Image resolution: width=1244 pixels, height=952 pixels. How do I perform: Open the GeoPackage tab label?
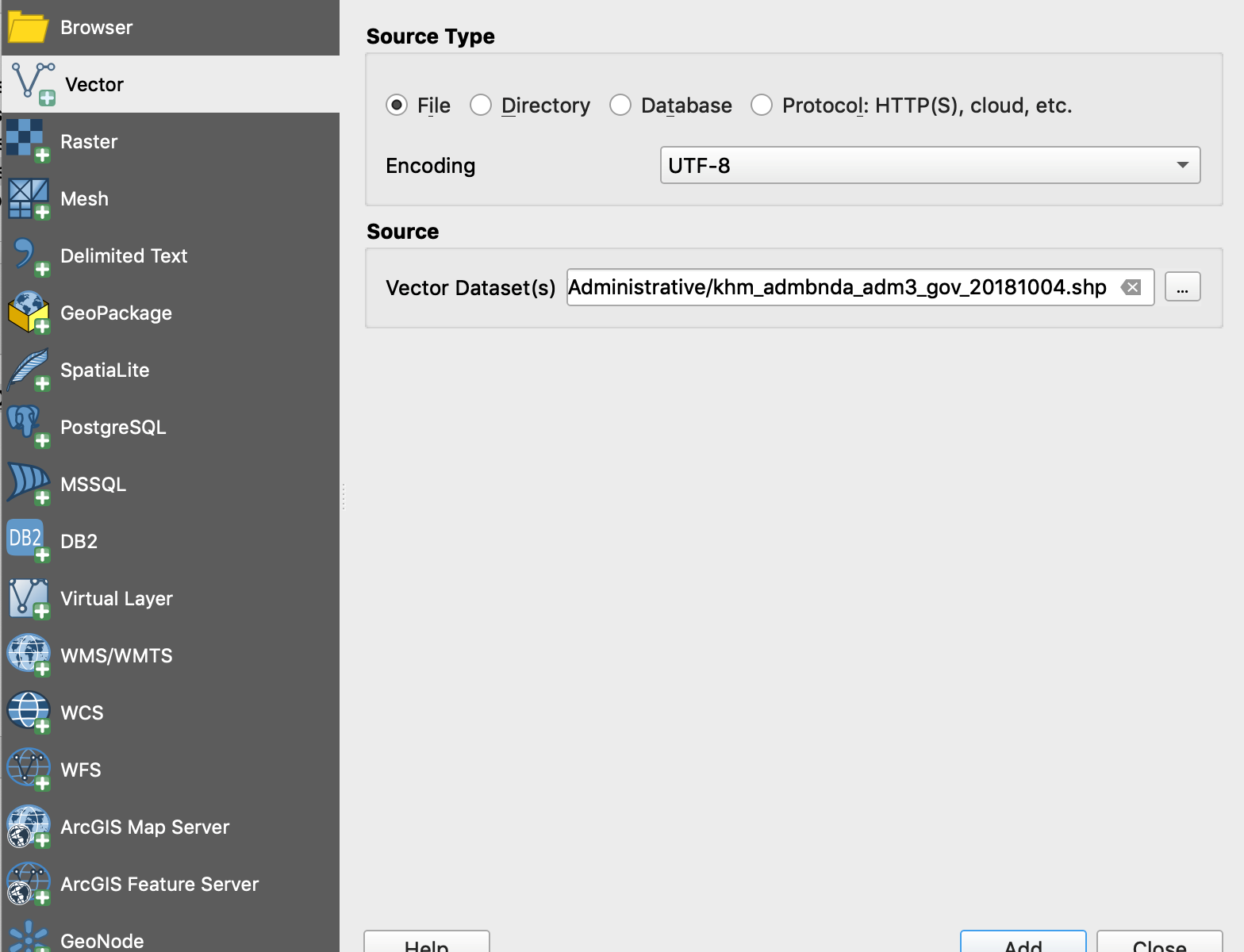[116, 313]
